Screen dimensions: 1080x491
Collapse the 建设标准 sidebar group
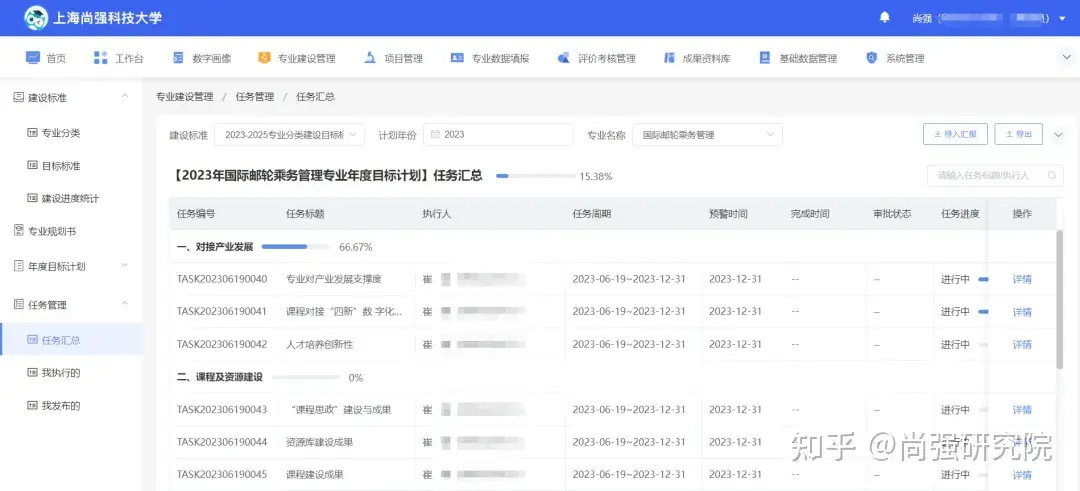125,96
